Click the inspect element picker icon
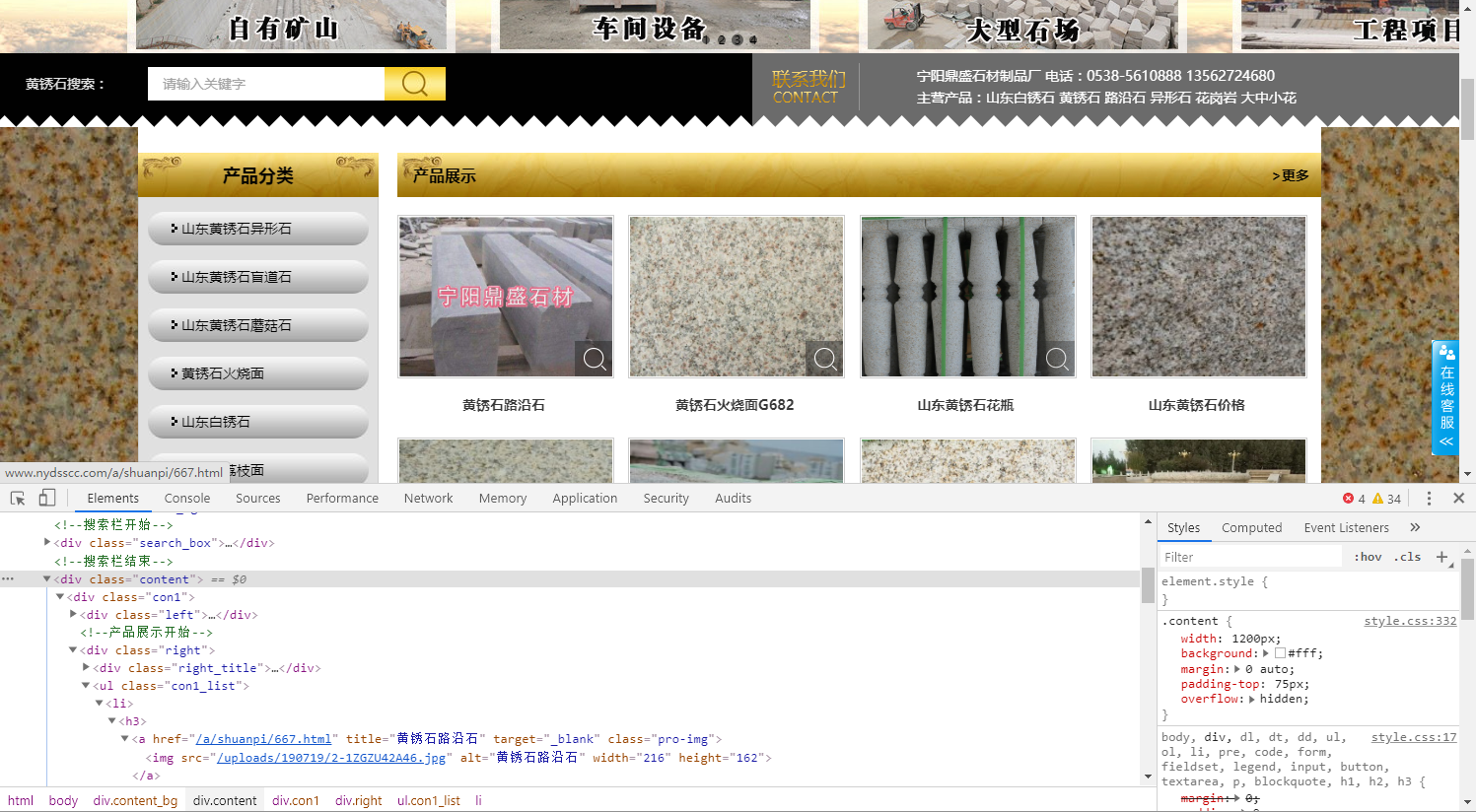 (x=18, y=499)
